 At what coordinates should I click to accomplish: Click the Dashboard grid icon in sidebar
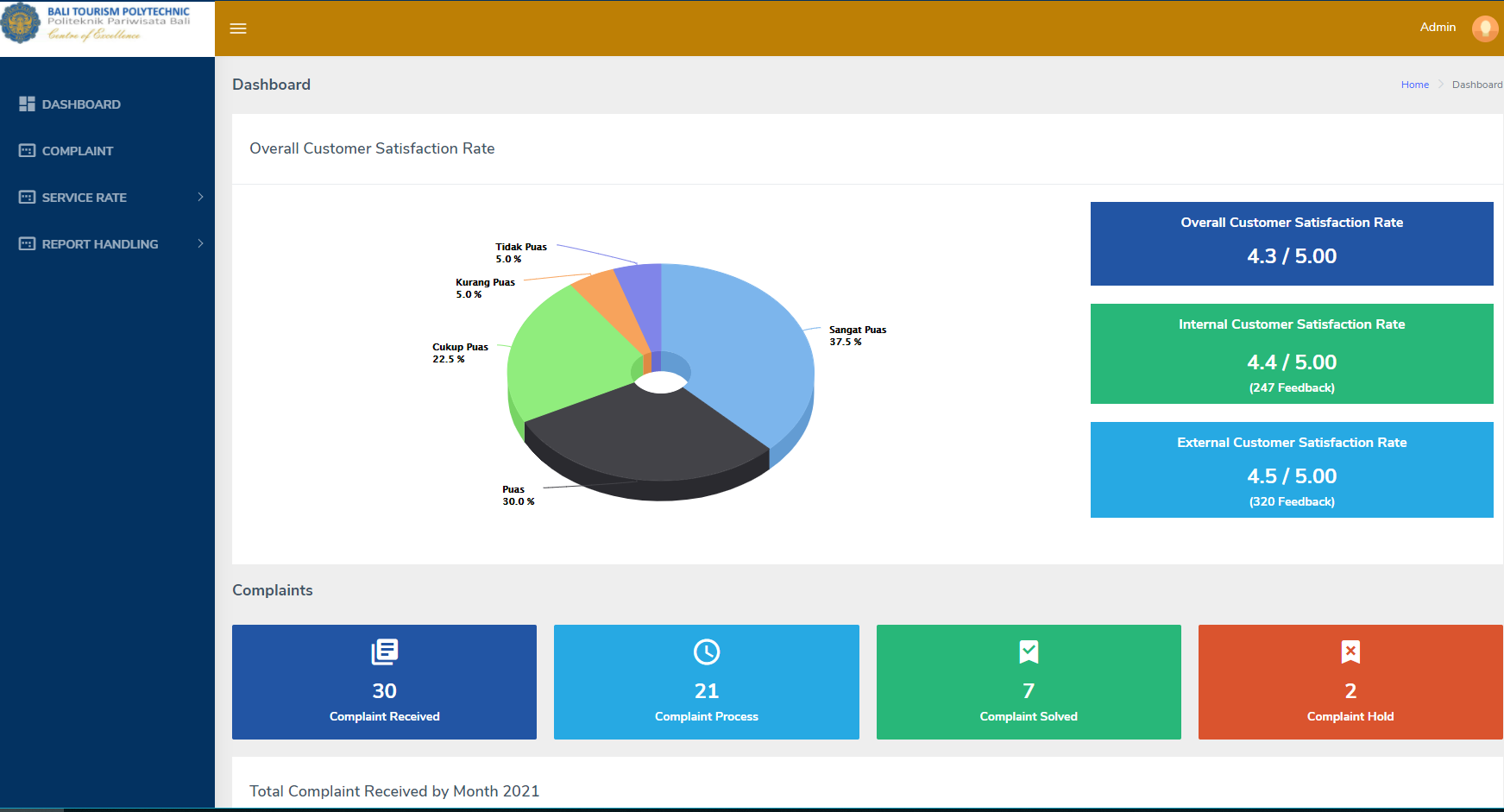pos(27,104)
